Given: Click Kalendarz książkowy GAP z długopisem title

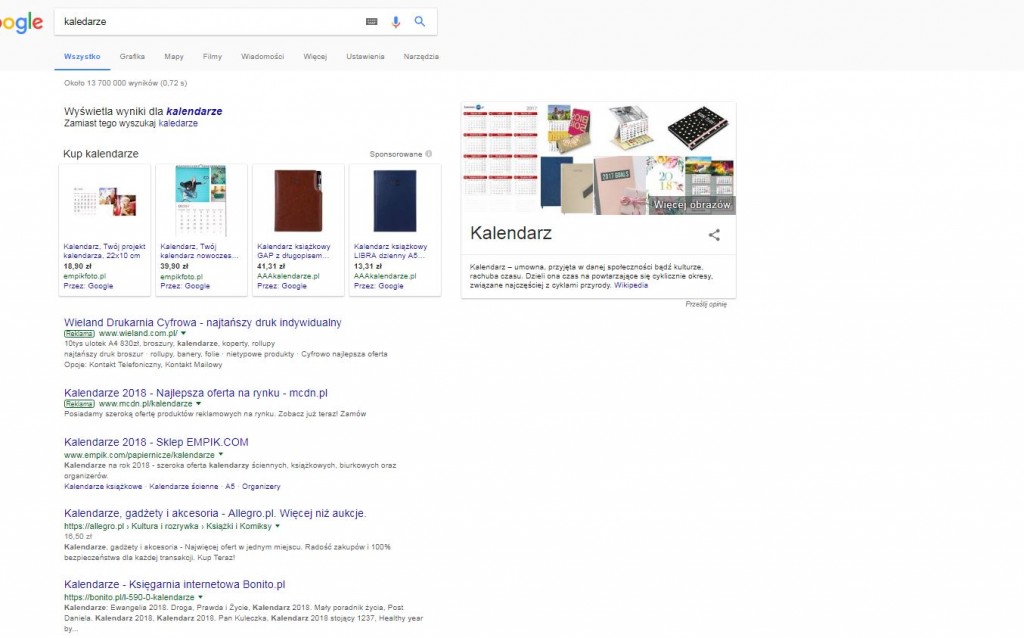Looking at the screenshot, I should click(294, 251).
